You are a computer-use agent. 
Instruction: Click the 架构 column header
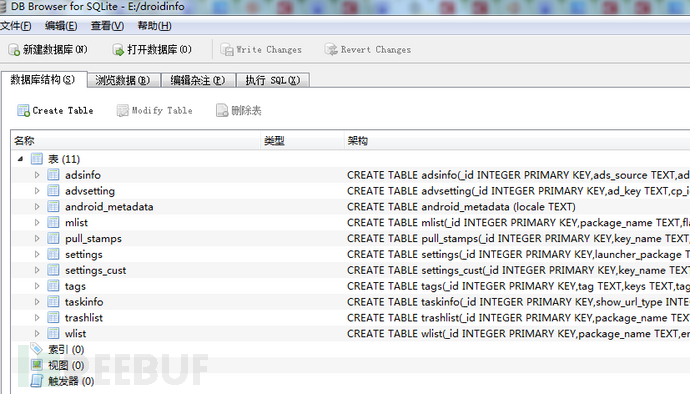tap(517, 141)
